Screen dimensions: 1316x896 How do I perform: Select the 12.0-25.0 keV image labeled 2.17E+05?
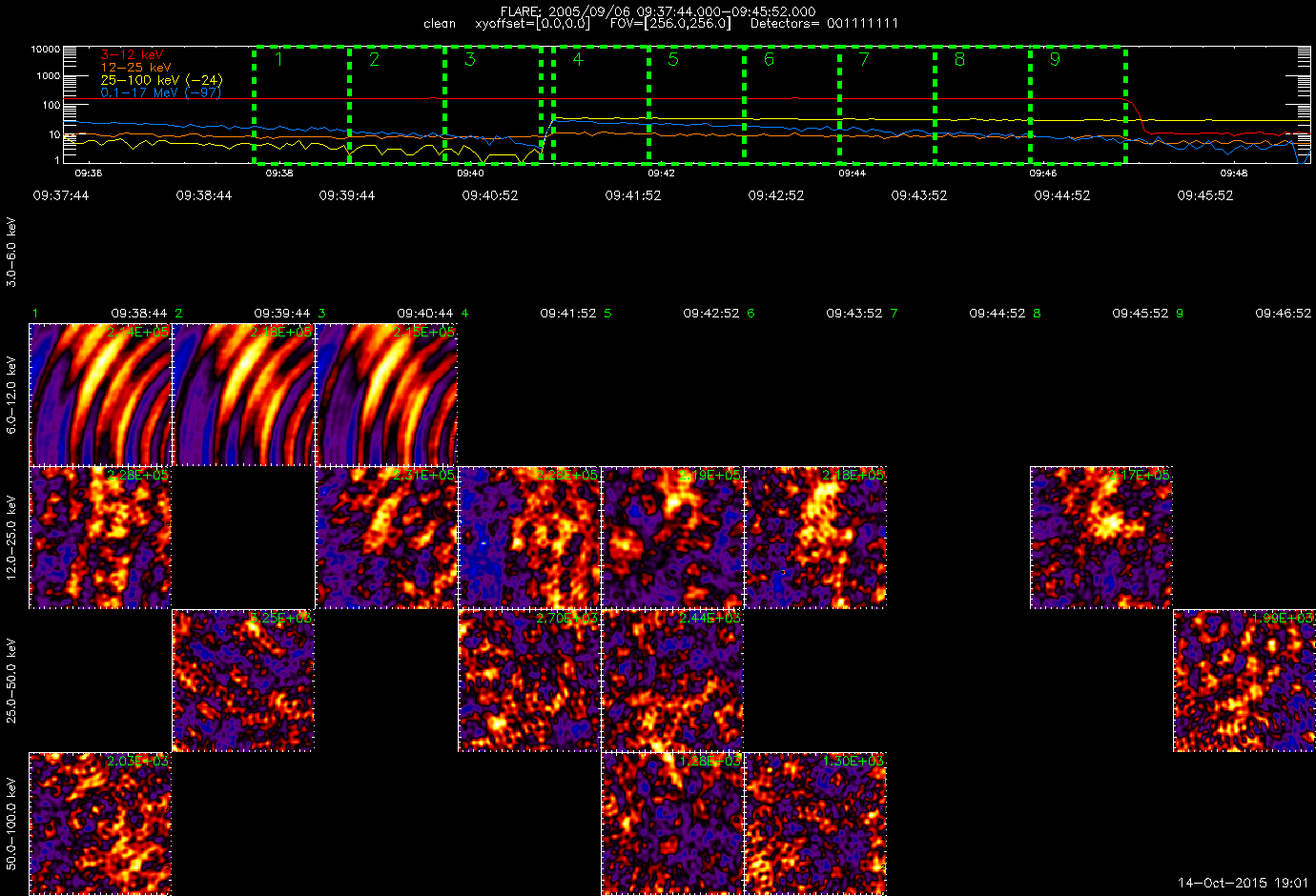click(1101, 538)
